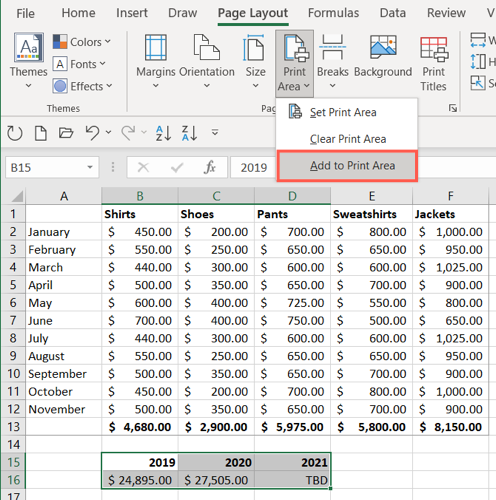Click Clear Print Area entry
This screenshot has height=500, width=496.
click(347, 139)
